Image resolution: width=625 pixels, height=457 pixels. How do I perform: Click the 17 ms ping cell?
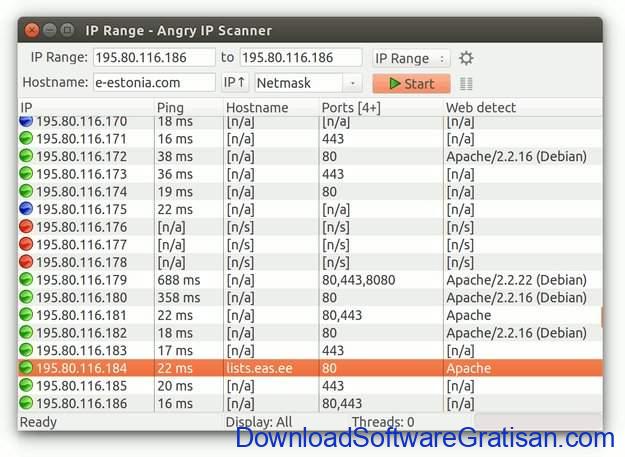[175, 351]
